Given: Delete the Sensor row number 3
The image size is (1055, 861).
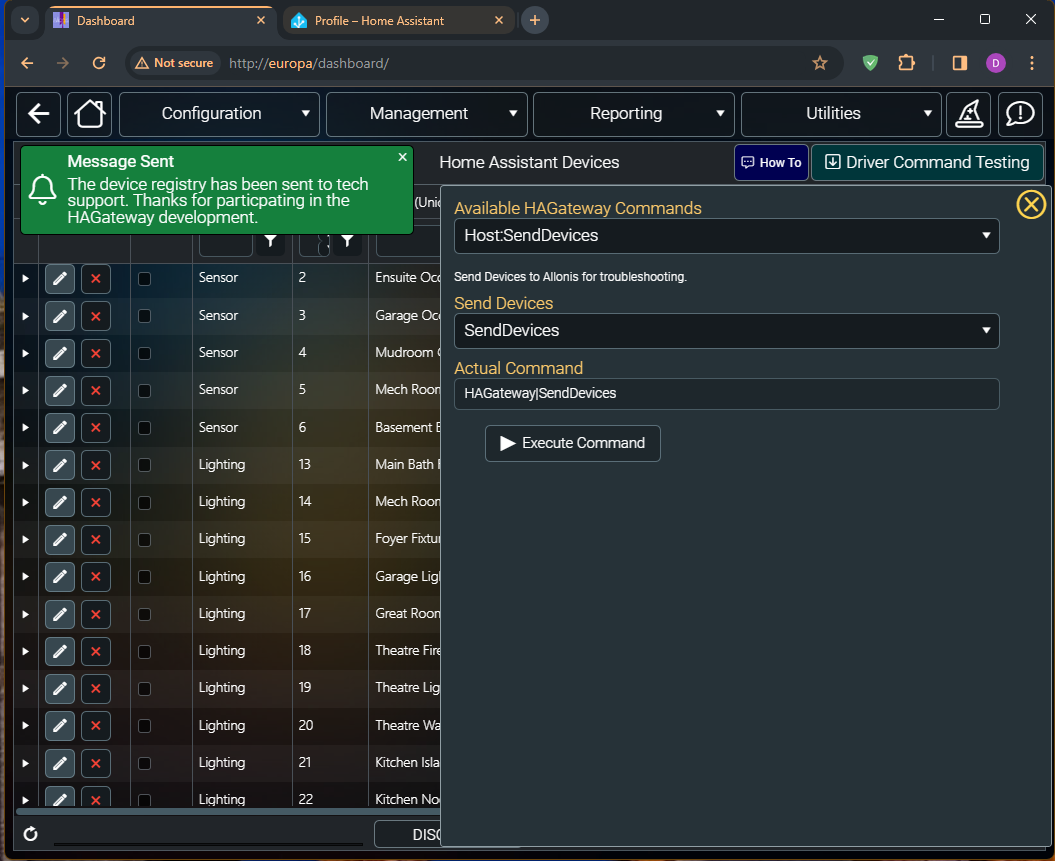Looking at the screenshot, I should [x=96, y=316].
